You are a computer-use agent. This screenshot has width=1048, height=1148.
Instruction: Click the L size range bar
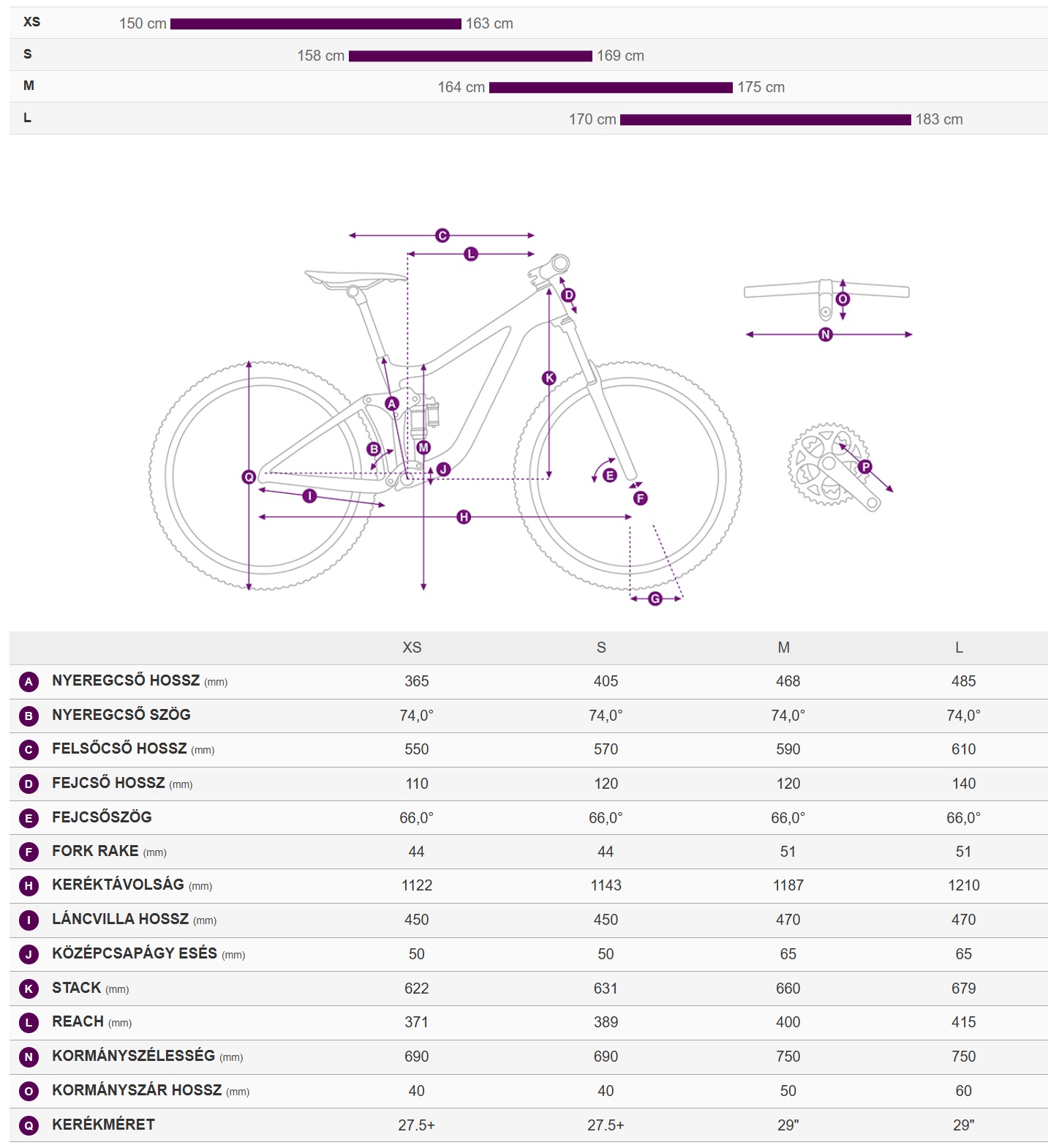pyautogui.click(x=765, y=120)
